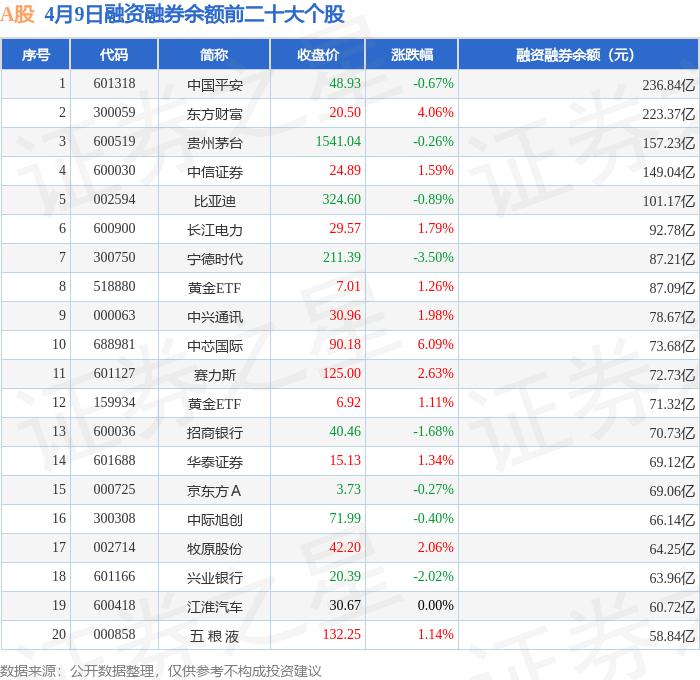Click the closing price 132.25
Screen dimensions: 700x680
(342, 635)
